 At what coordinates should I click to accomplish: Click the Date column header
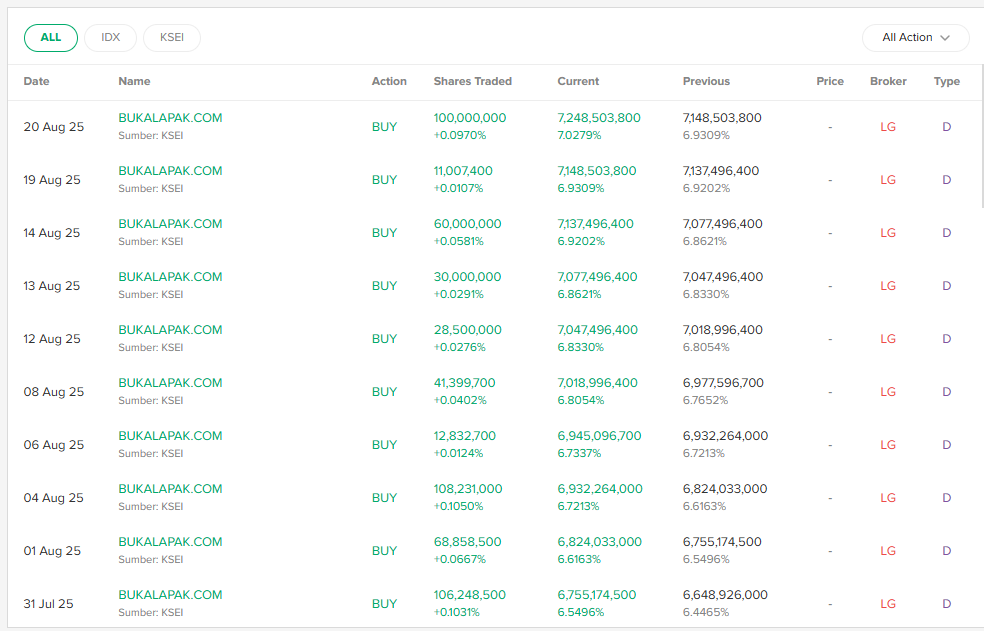[x=36, y=81]
